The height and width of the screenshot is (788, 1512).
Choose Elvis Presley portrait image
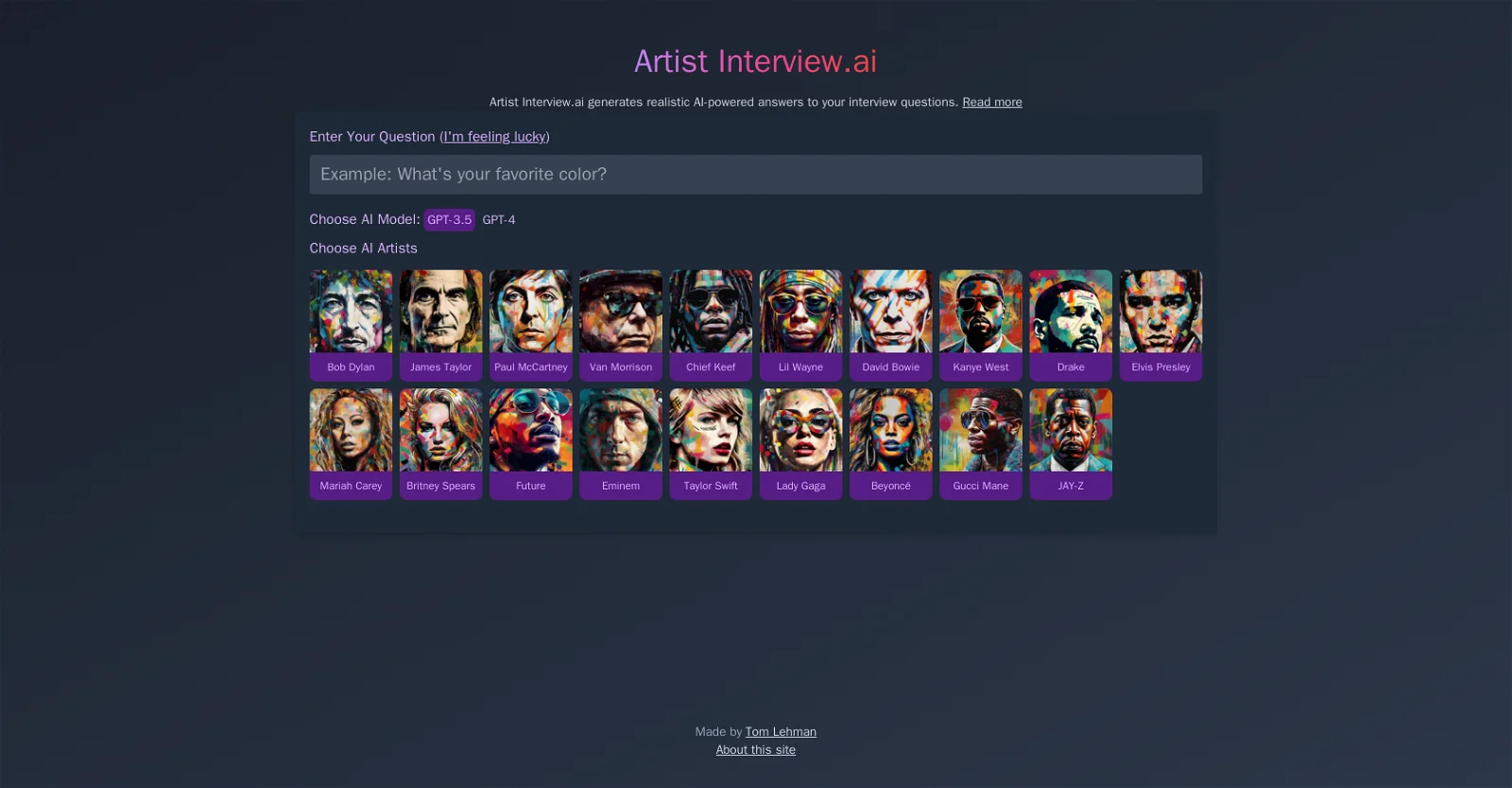tap(1160, 312)
